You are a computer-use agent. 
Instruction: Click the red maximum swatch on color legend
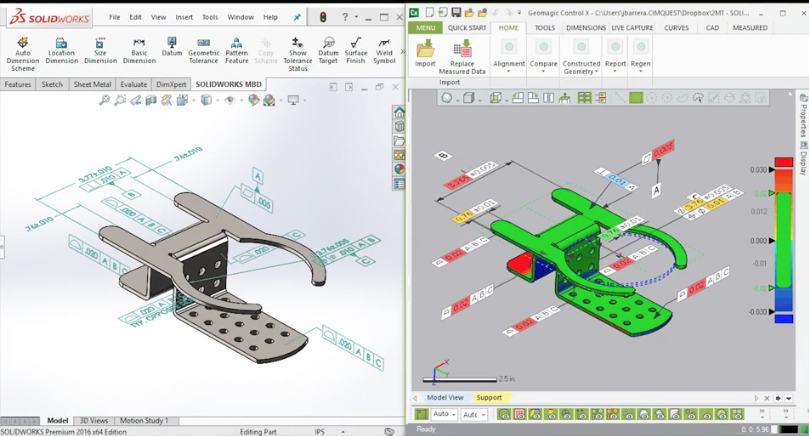(783, 162)
